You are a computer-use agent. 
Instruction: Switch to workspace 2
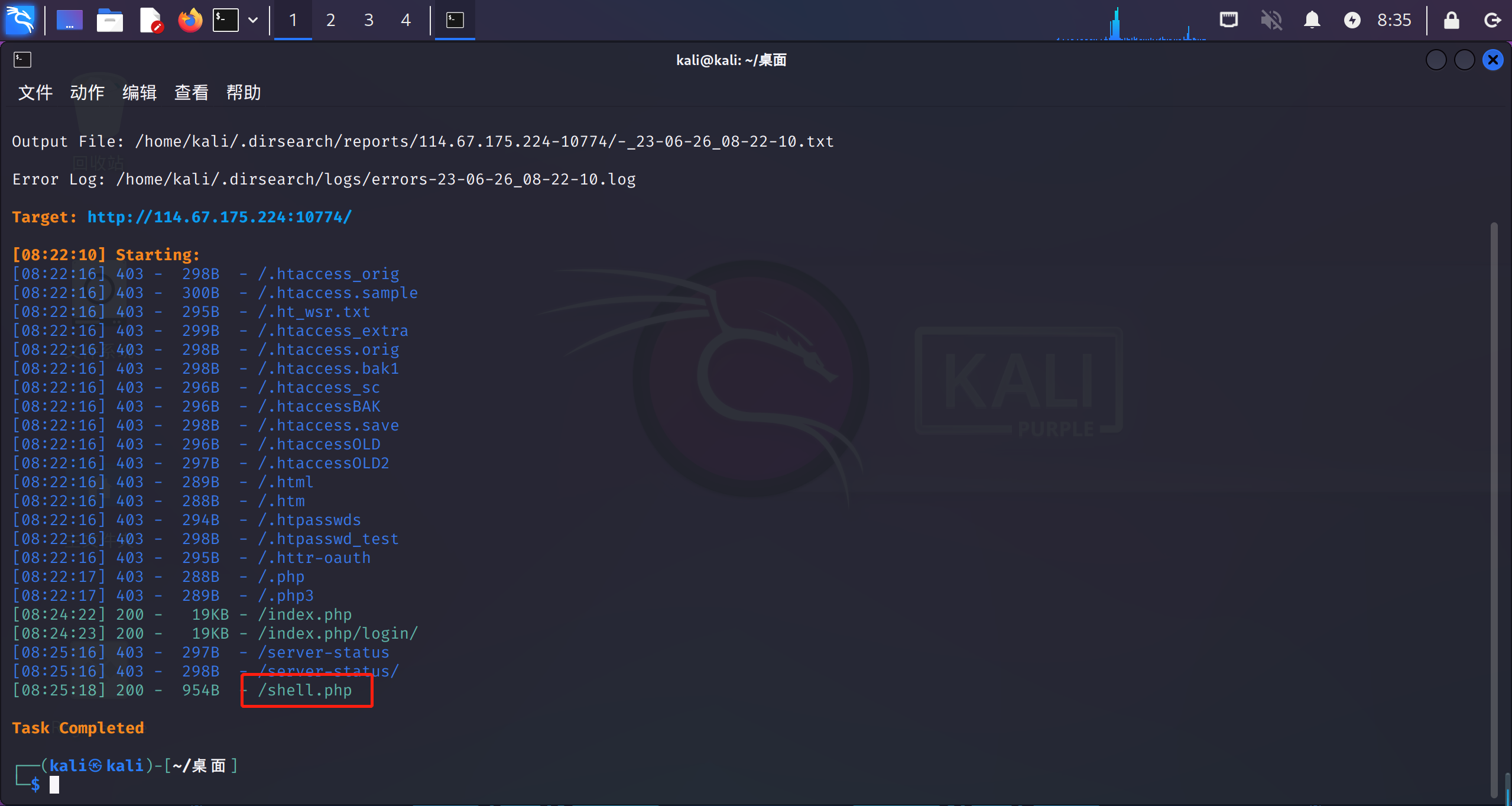[330, 20]
